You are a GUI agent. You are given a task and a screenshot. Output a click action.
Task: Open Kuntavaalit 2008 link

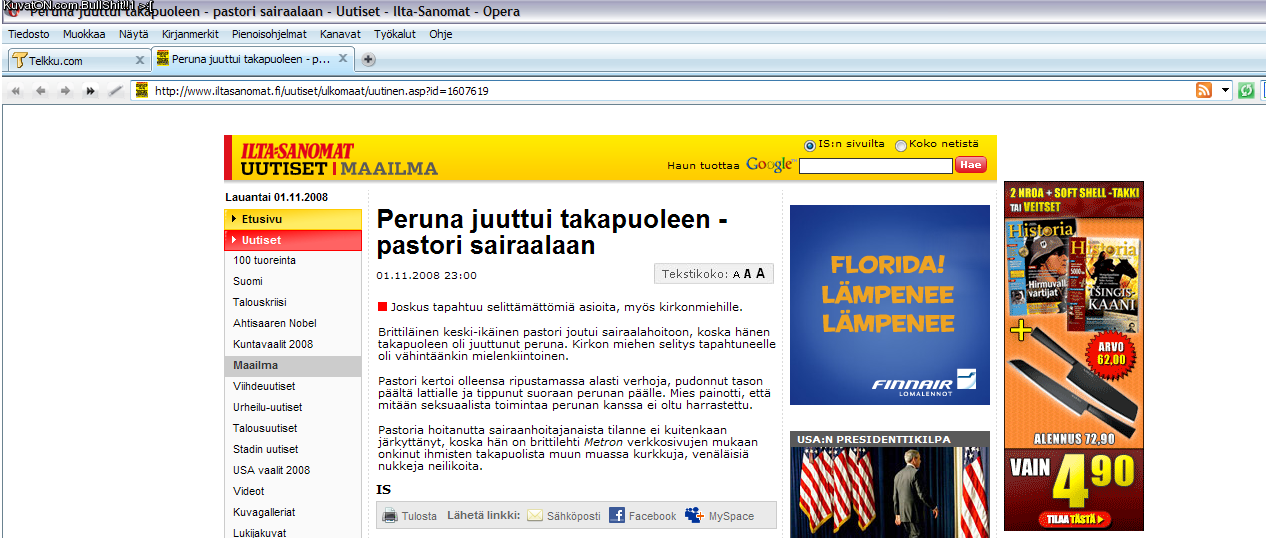pyautogui.click(x=273, y=344)
